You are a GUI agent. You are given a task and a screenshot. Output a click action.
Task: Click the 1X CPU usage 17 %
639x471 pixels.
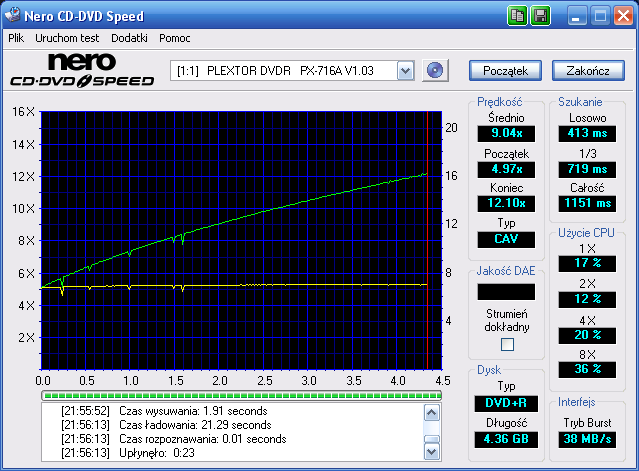pos(587,263)
